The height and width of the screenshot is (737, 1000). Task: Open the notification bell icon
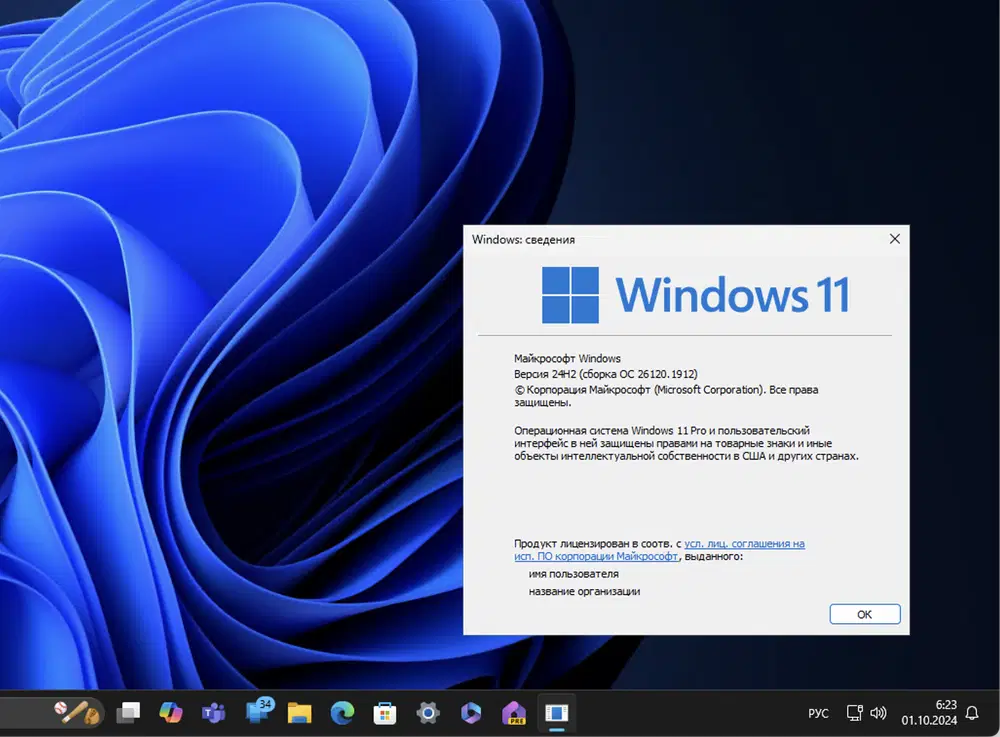coord(972,713)
